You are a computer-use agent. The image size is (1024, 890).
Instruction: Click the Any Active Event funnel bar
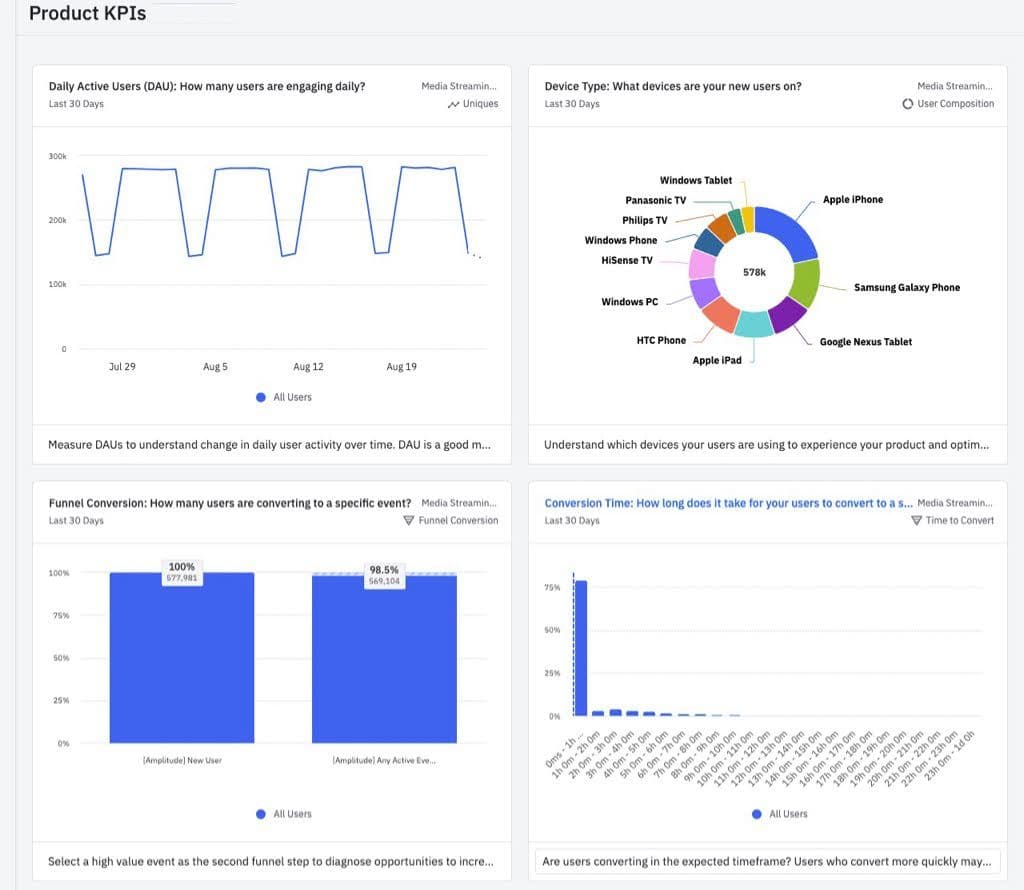click(384, 662)
